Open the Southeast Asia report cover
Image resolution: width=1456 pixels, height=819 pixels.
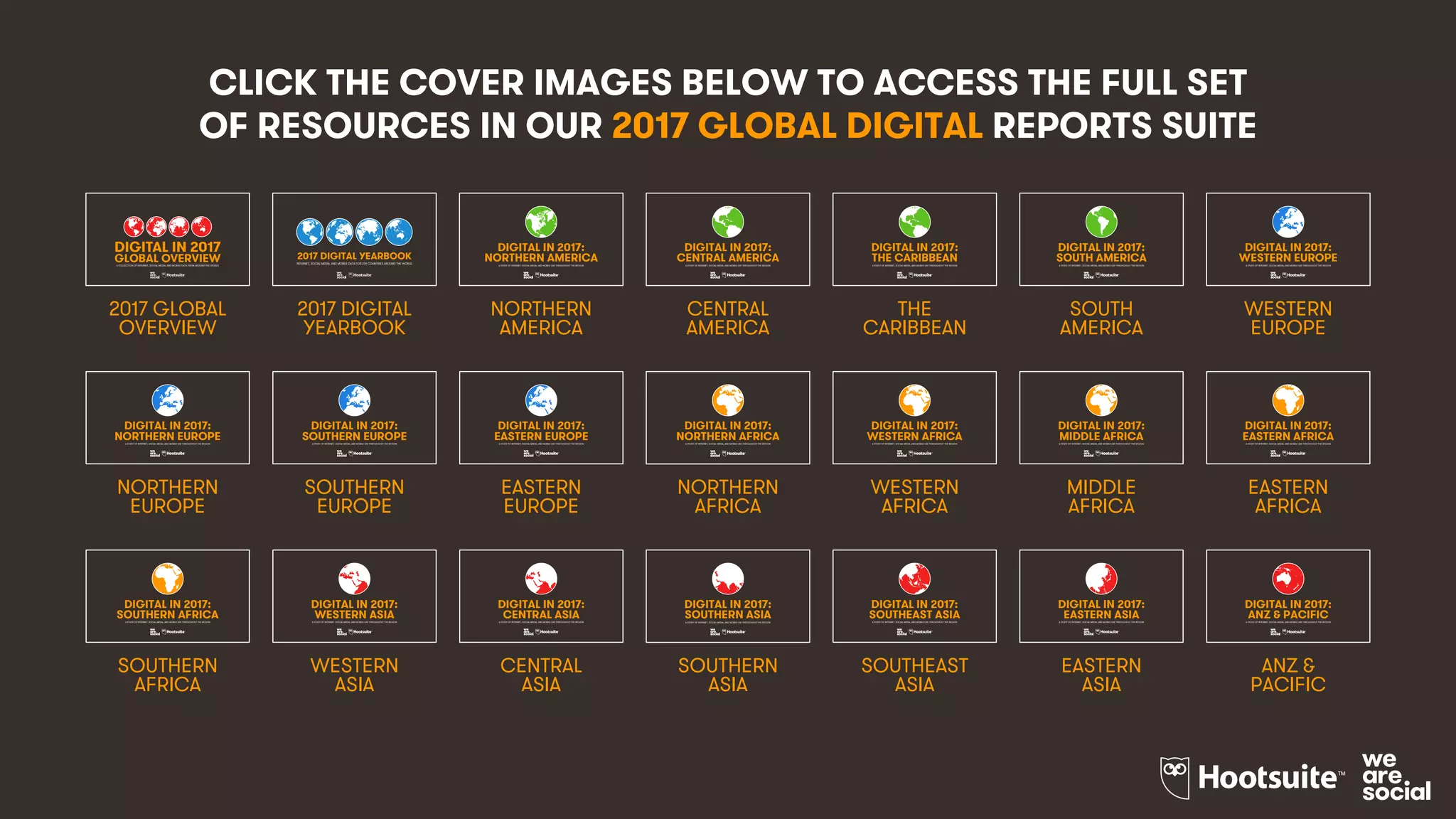point(915,596)
